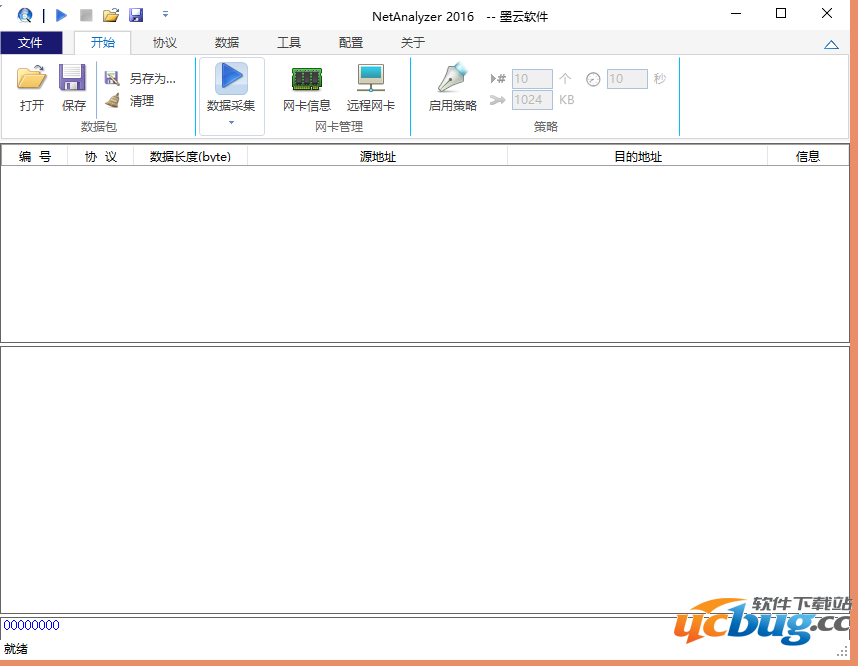This screenshot has width=858, height=666.
Task: Click quick access open folder icon
Action: coord(111,15)
